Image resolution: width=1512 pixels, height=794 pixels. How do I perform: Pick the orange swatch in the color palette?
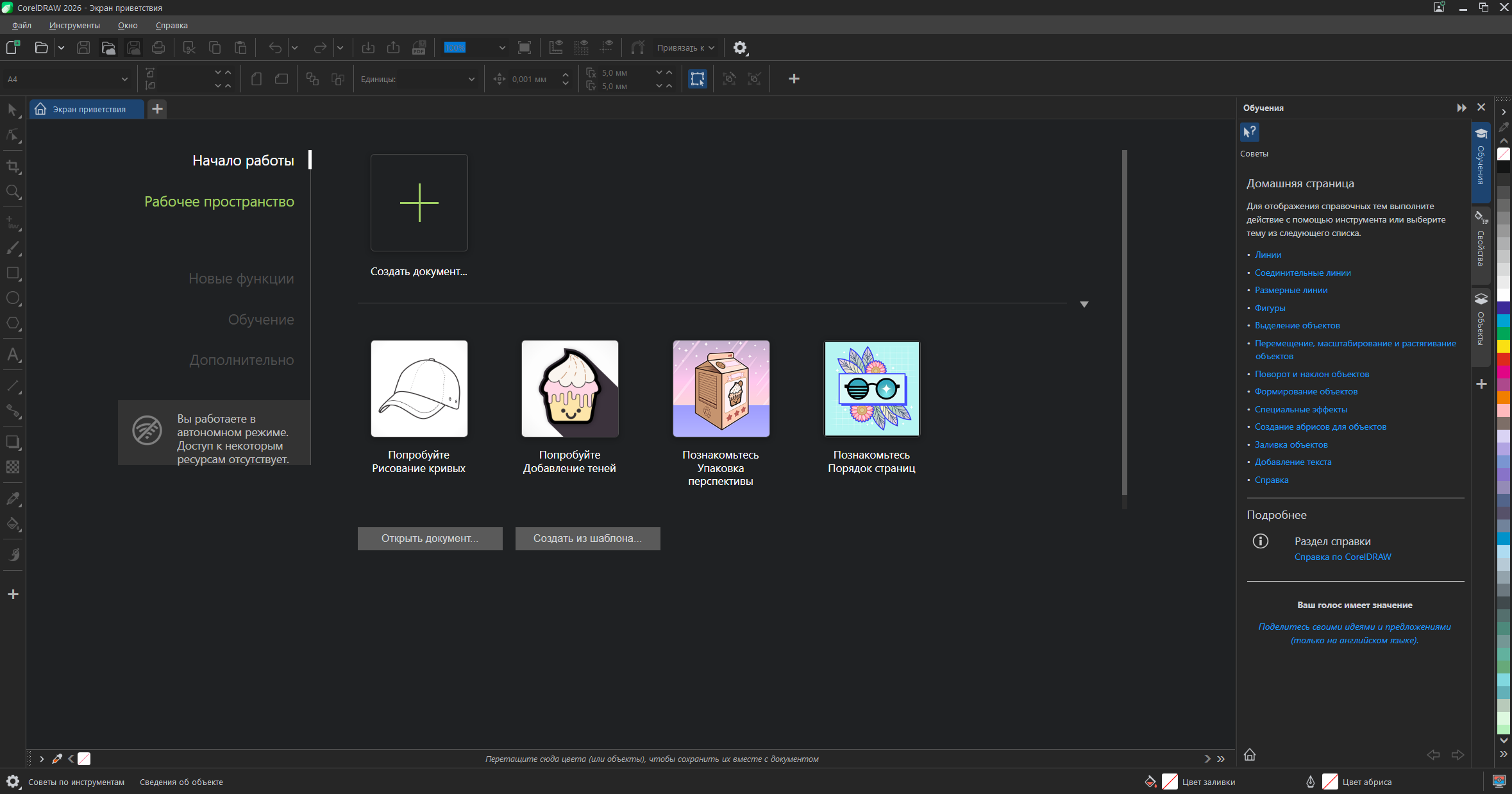click(1504, 398)
